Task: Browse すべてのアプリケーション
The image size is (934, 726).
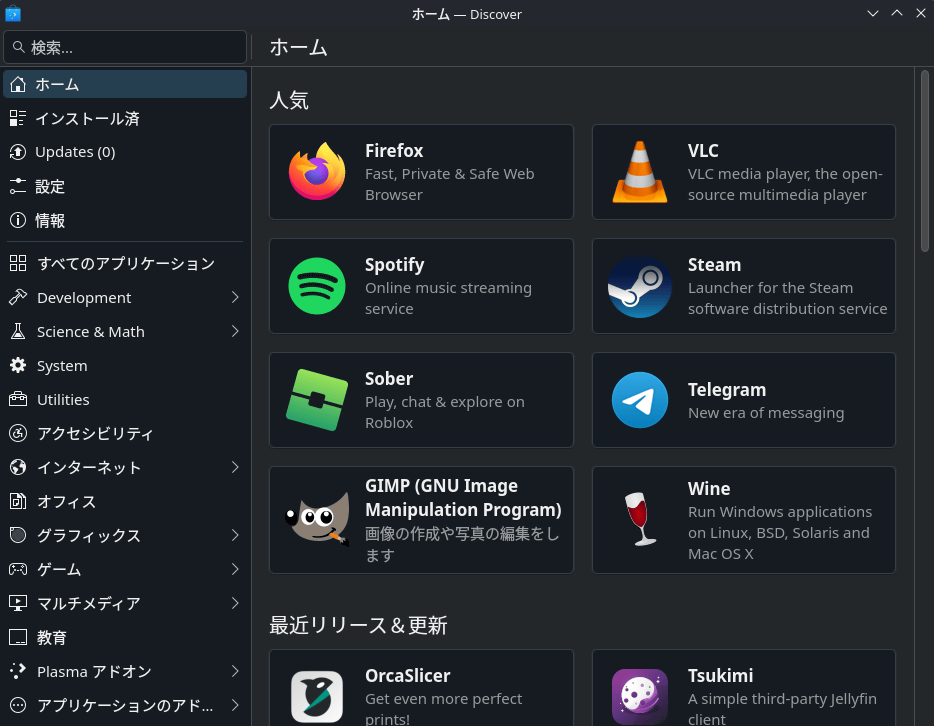Action: (125, 263)
